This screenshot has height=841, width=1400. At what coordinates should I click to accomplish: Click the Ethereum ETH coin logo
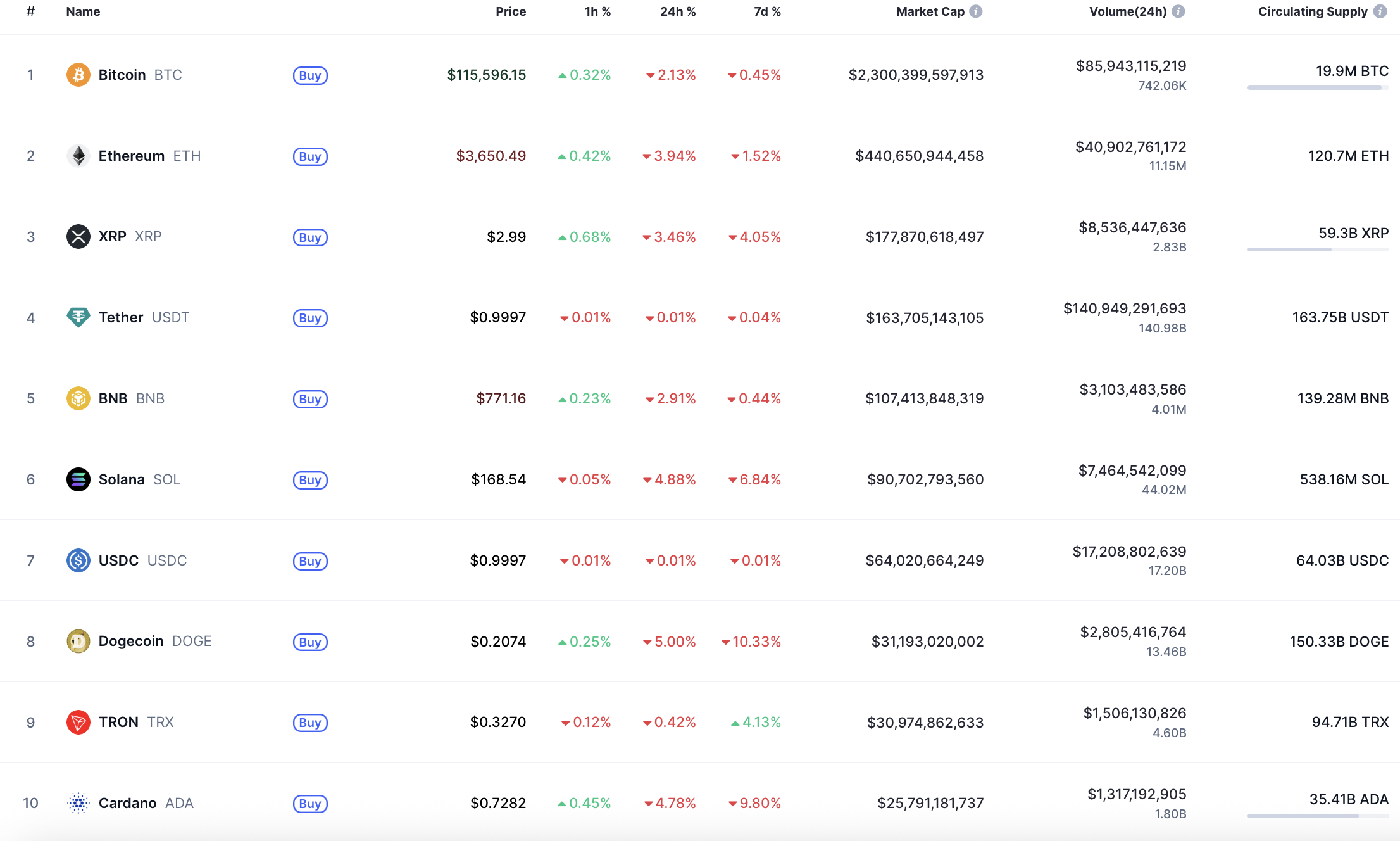click(78, 156)
